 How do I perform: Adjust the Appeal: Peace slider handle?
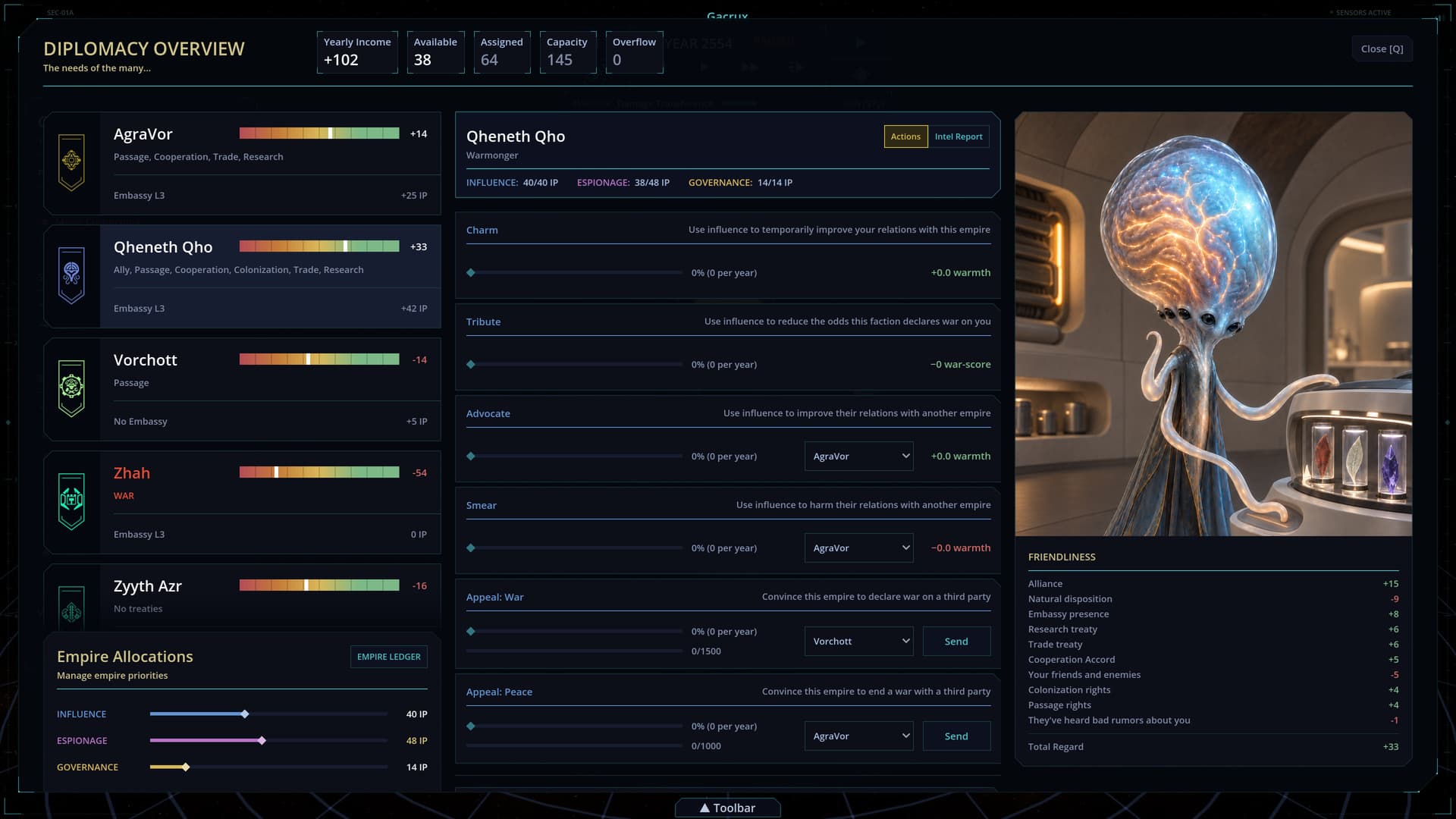[471, 726]
